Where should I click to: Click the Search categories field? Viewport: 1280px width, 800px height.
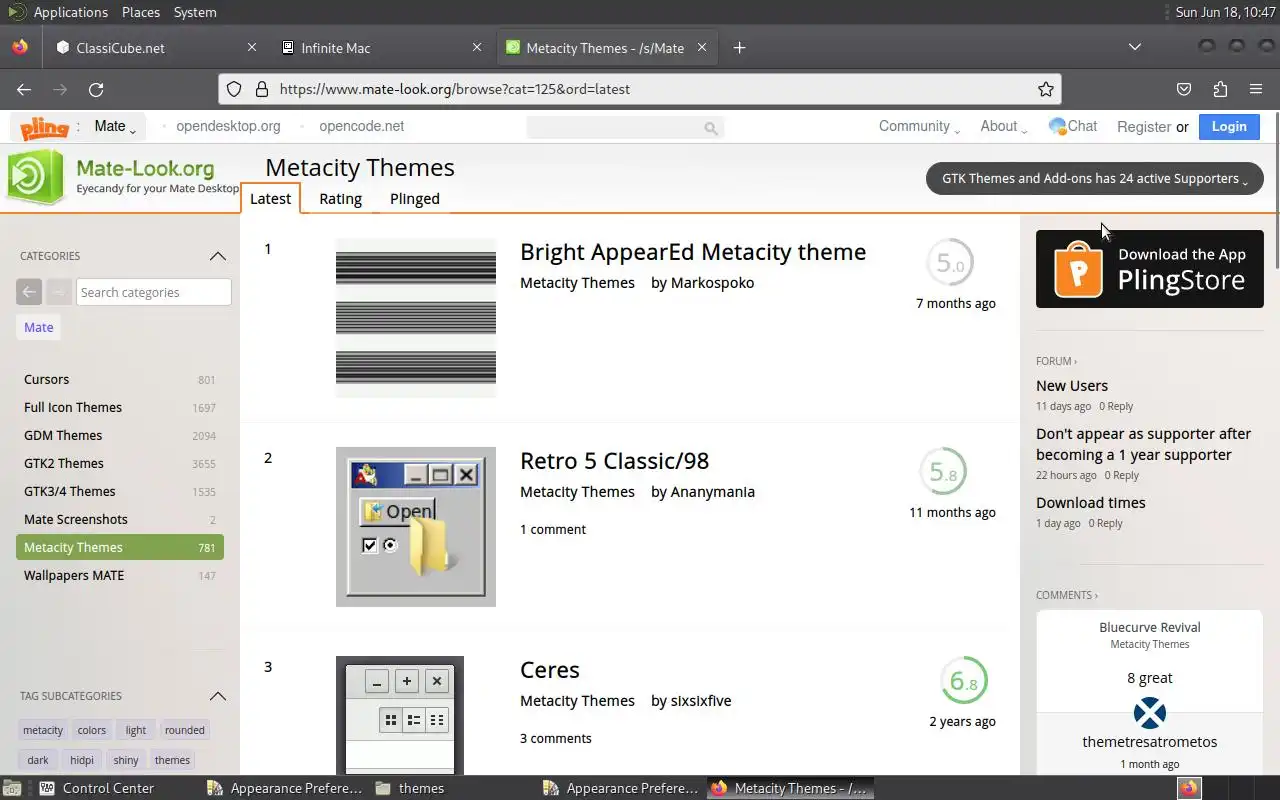(x=154, y=292)
